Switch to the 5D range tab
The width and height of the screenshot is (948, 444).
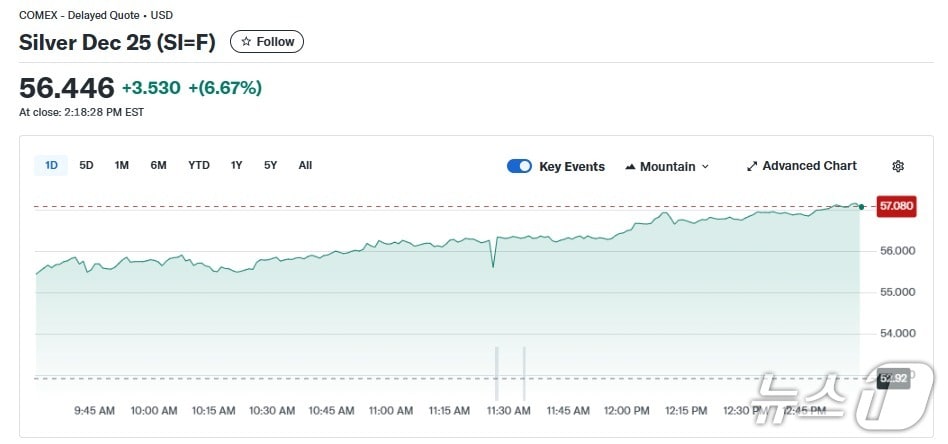coord(86,165)
